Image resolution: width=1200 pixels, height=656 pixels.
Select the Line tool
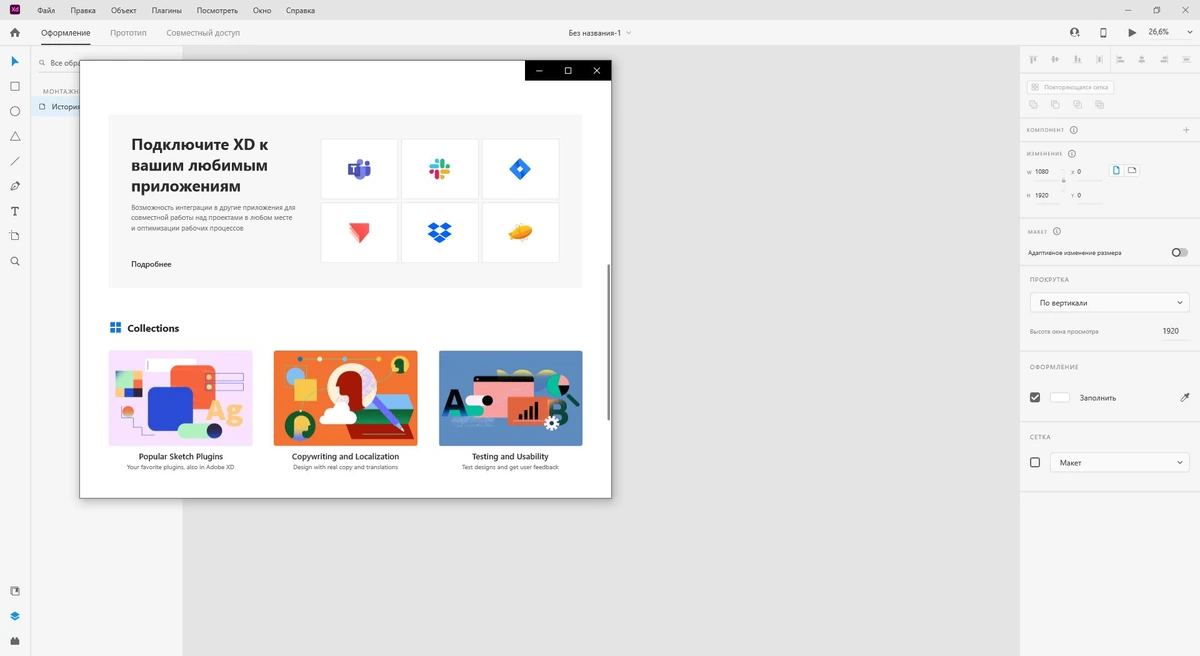point(15,161)
